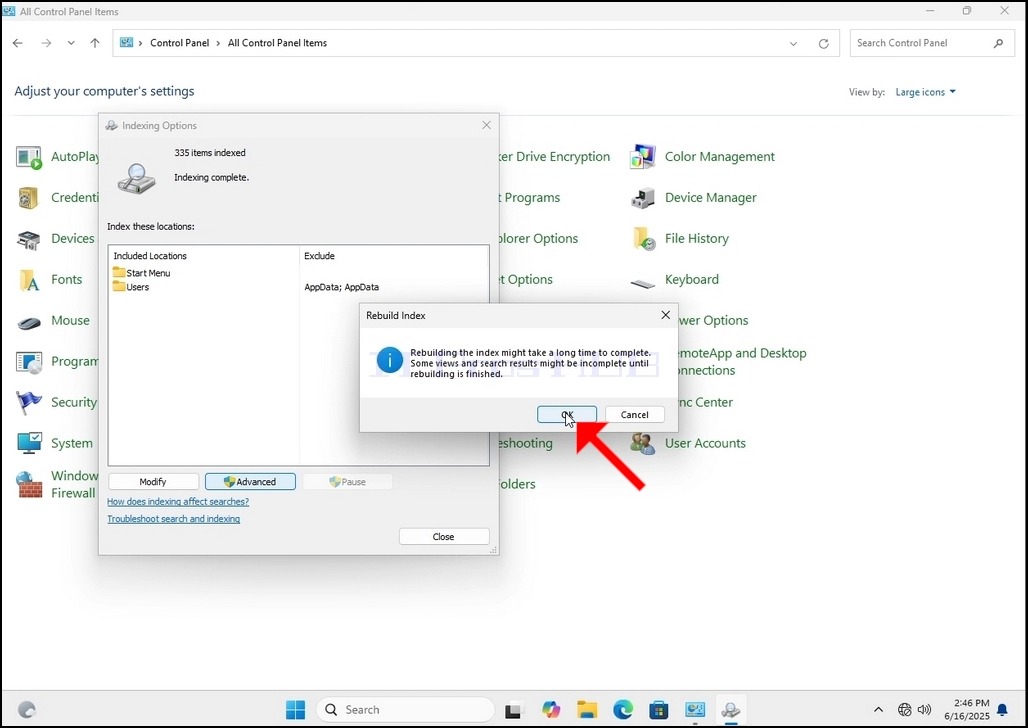Expand the address bar history dropdown

coord(793,43)
